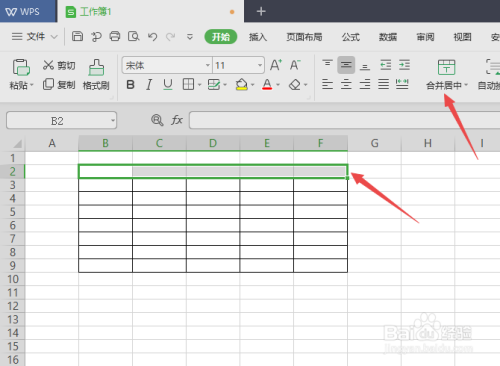This screenshot has height=366, width=500.
Task: Toggle vertical middle alignment
Action: tap(346, 65)
